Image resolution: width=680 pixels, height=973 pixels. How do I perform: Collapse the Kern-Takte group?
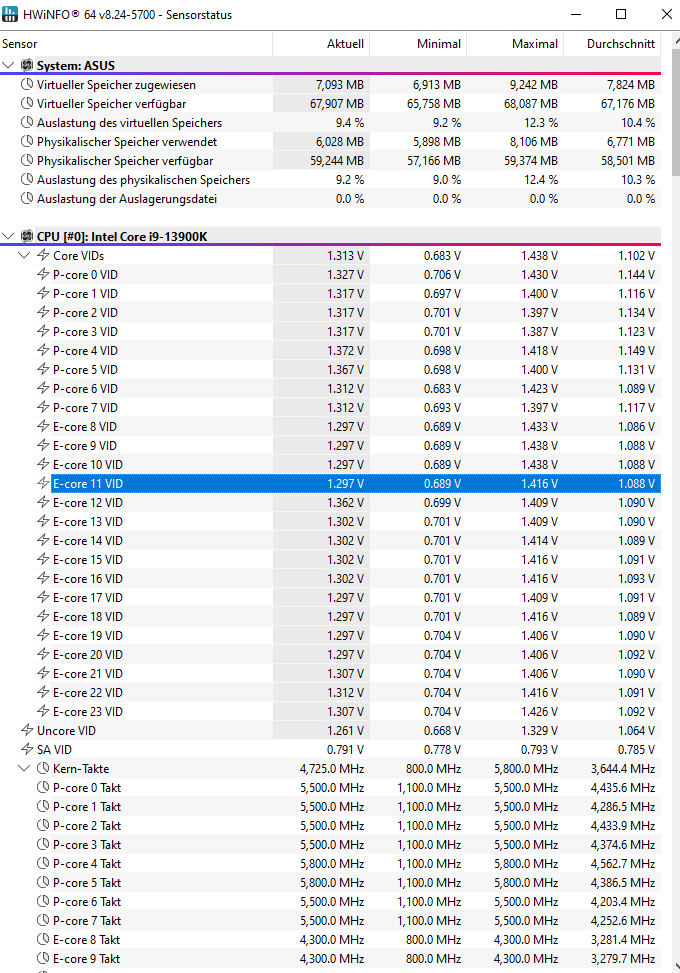tap(24, 768)
